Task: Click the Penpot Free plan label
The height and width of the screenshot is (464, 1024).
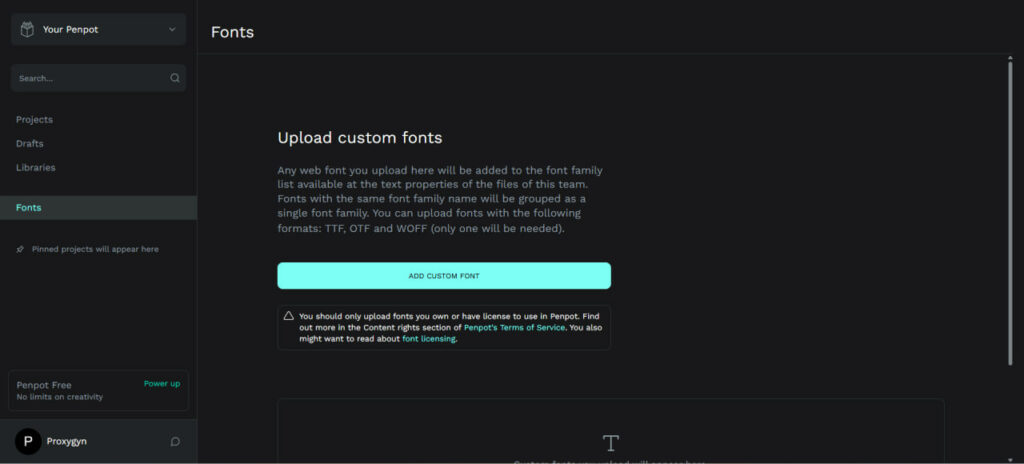Action: [44, 386]
